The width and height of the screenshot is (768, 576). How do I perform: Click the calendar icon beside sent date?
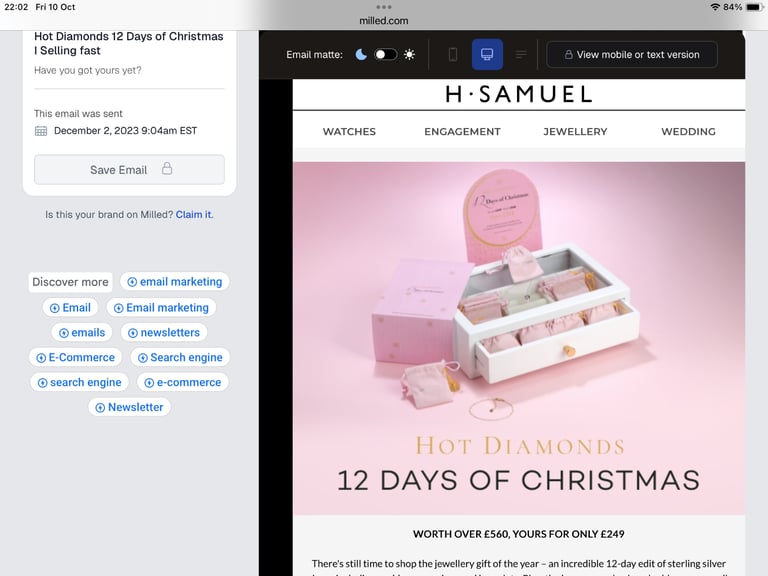[x=41, y=131]
